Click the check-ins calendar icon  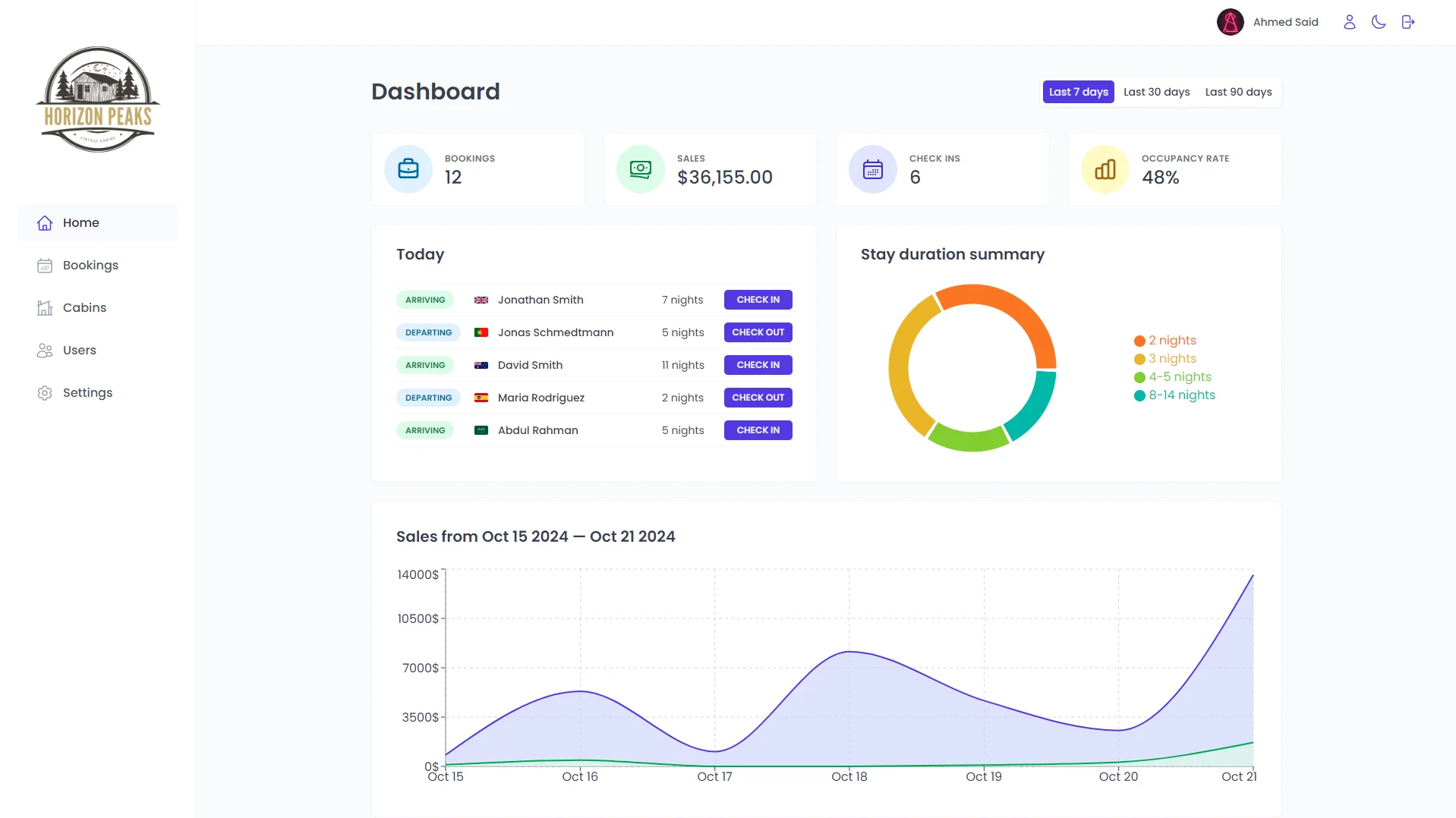[x=872, y=168]
